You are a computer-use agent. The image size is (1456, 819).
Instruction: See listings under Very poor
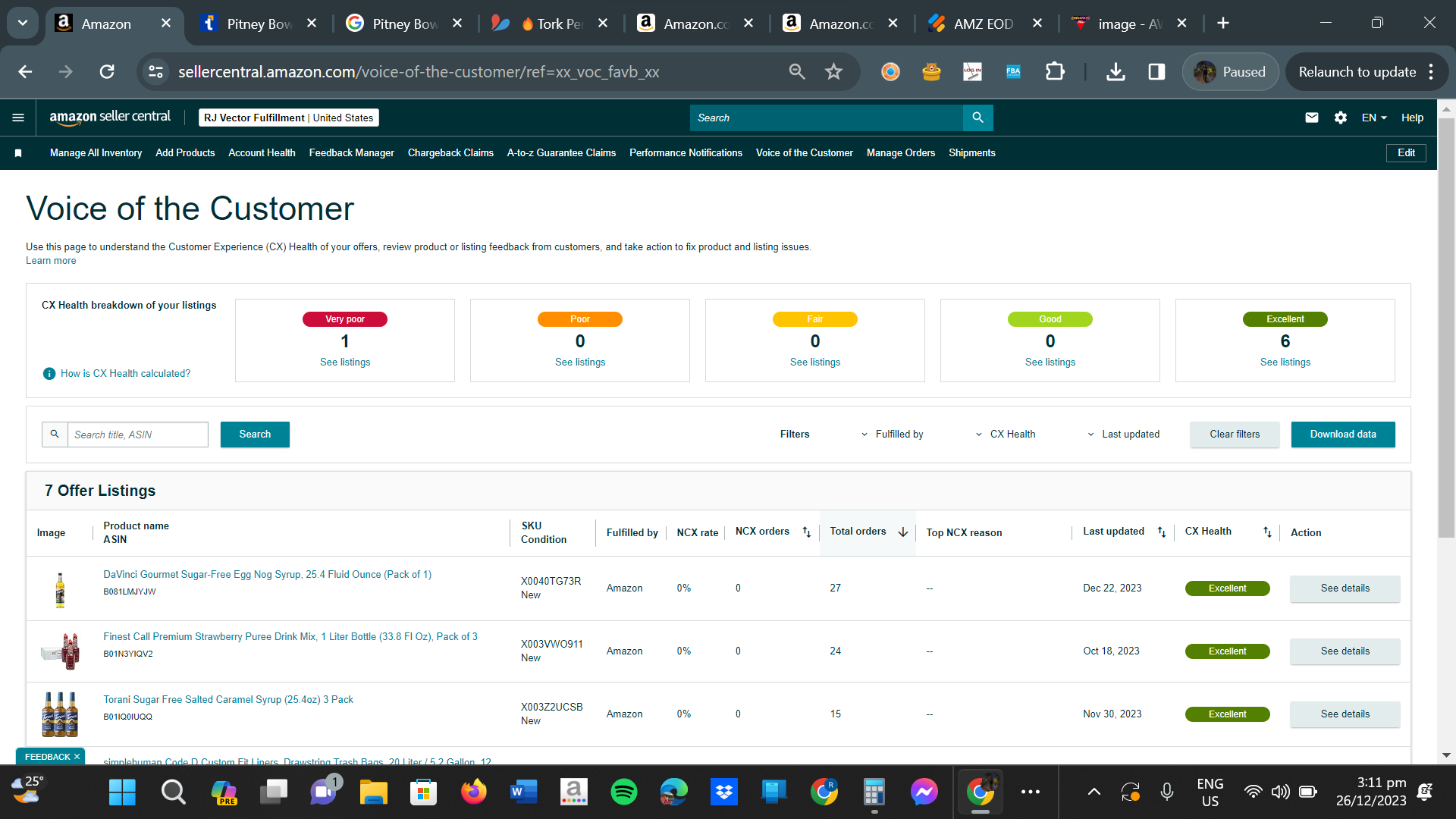coord(345,362)
